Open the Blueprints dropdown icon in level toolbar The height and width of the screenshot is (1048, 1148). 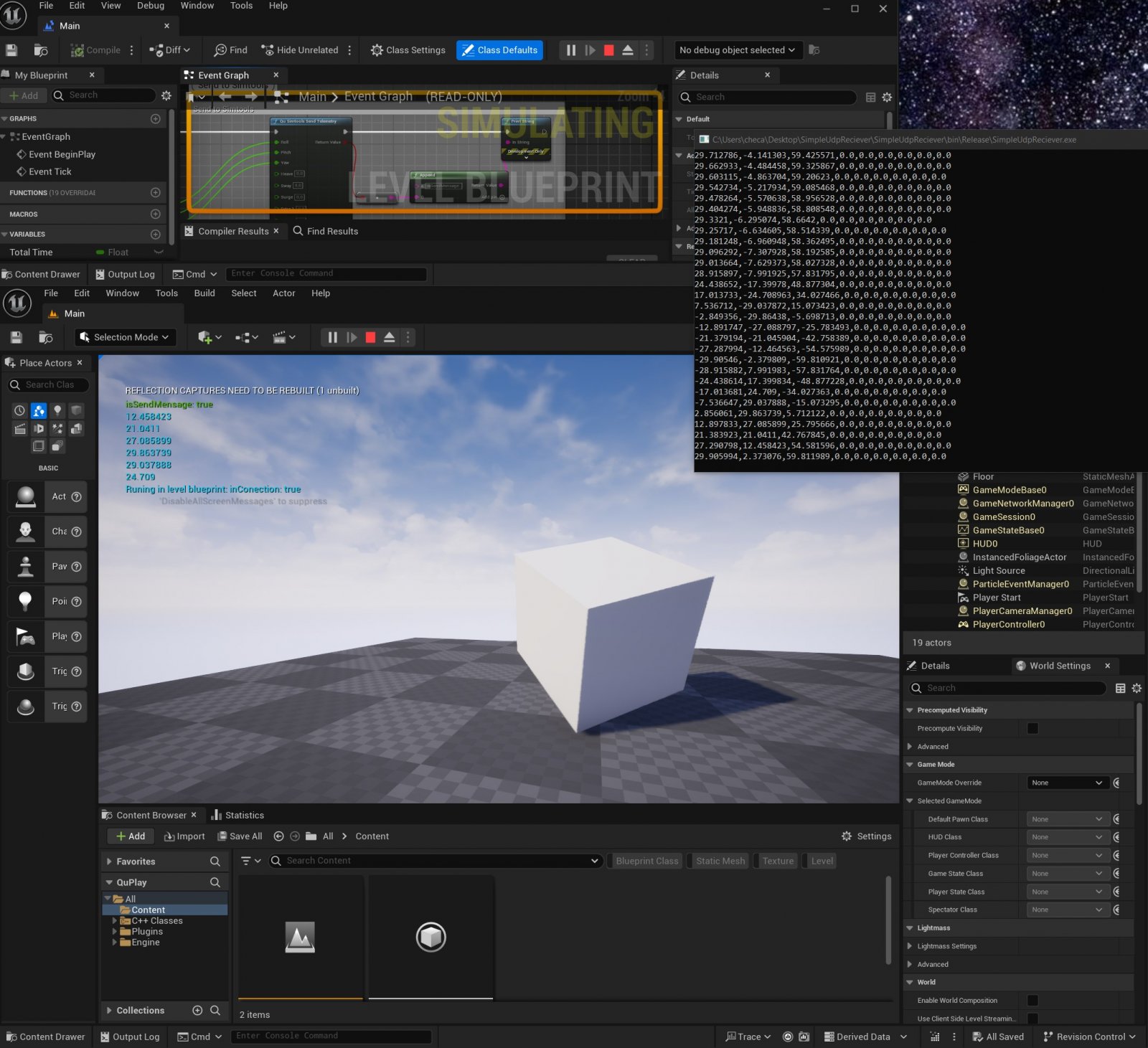point(246,338)
